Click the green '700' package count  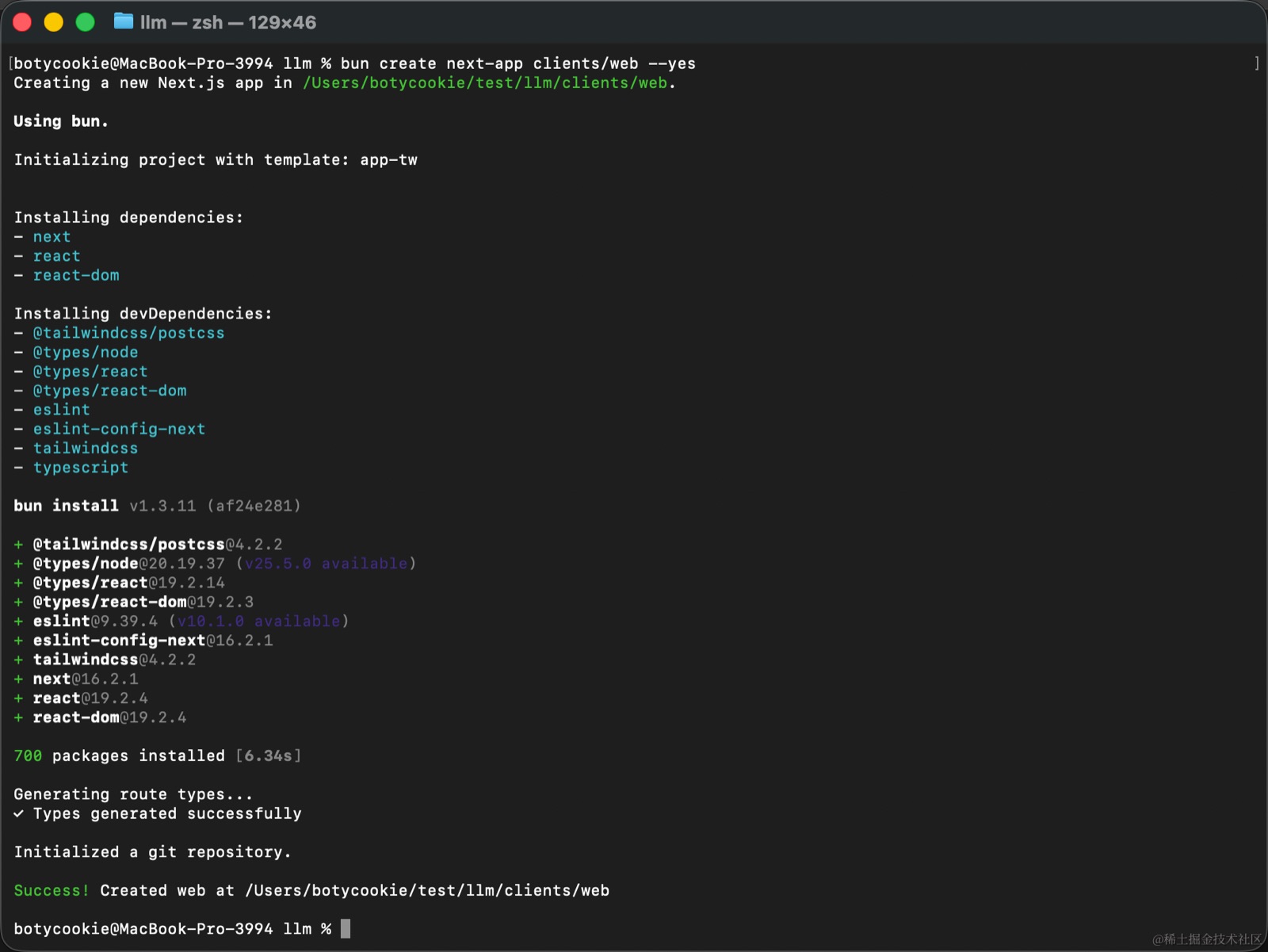(x=28, y=755)
